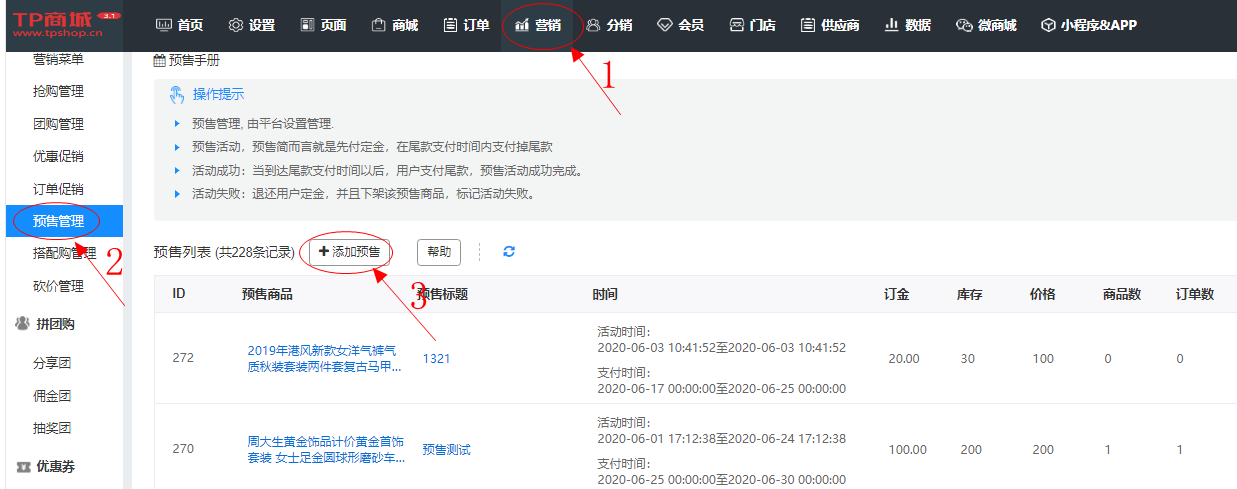The image size is (1237, 489).
Task: Open product link for presale 272
Action: (x=325, y=358)
